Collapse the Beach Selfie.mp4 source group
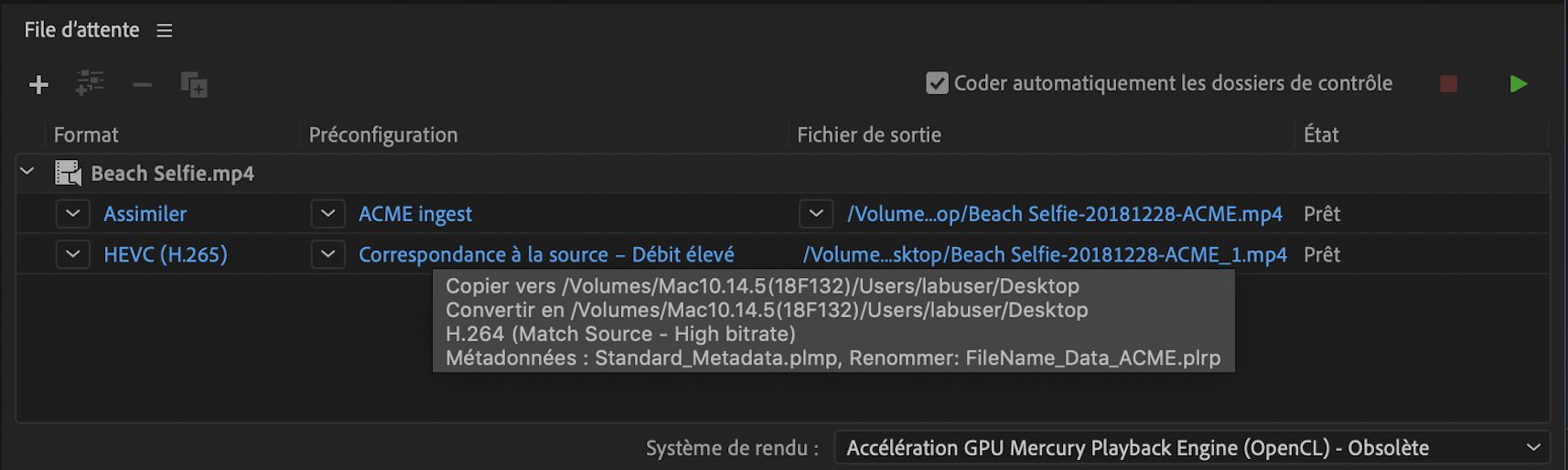This screenshot has width=1568, height=470. coord(27,172)
